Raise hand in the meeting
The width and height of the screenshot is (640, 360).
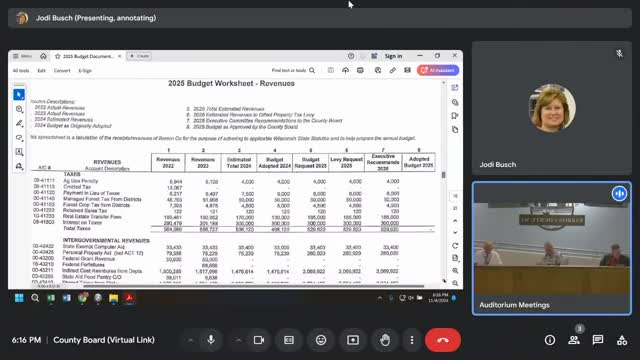(x=385, y=340)
